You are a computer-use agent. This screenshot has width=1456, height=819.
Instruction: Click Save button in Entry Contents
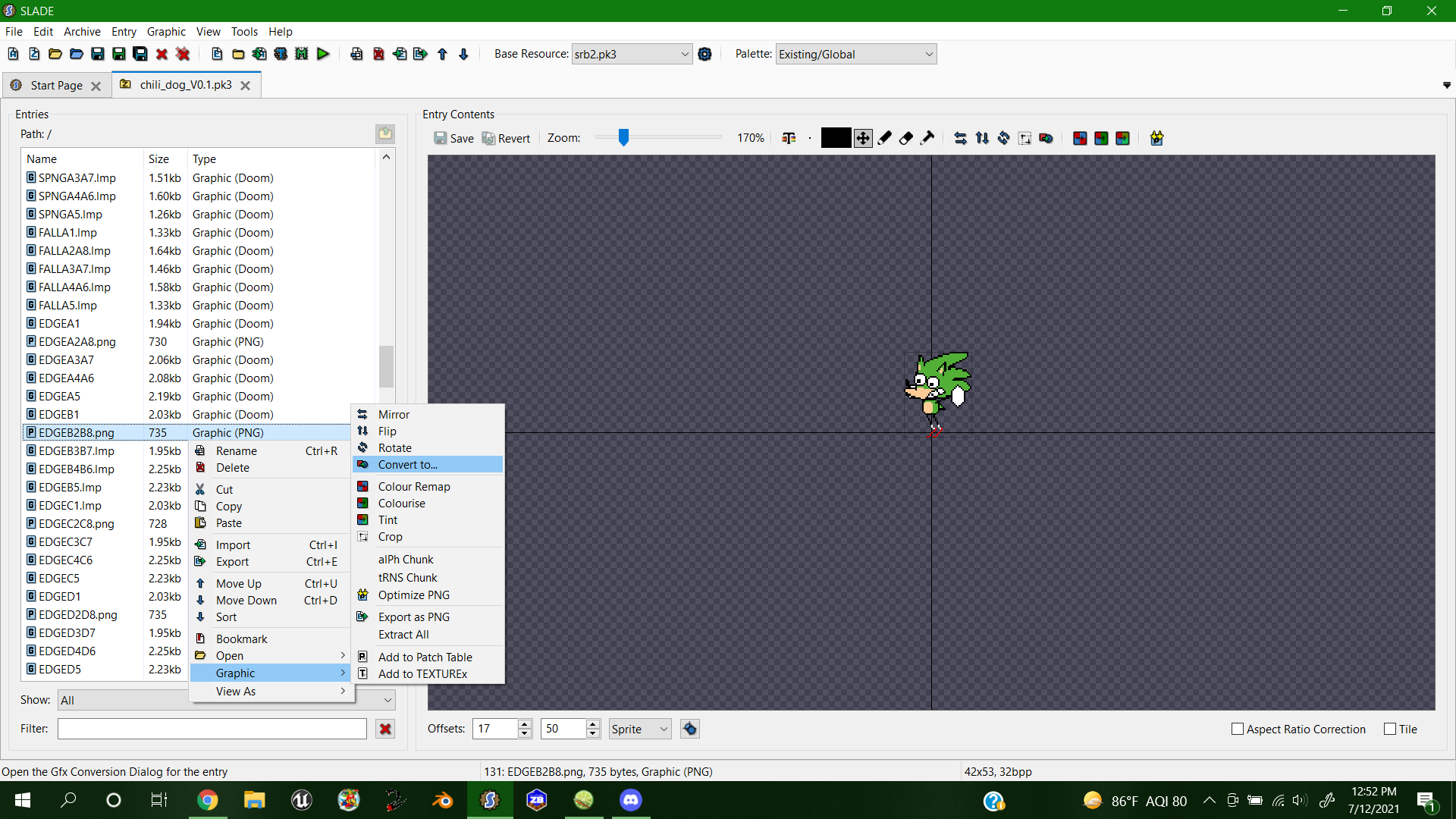[453, 138]
